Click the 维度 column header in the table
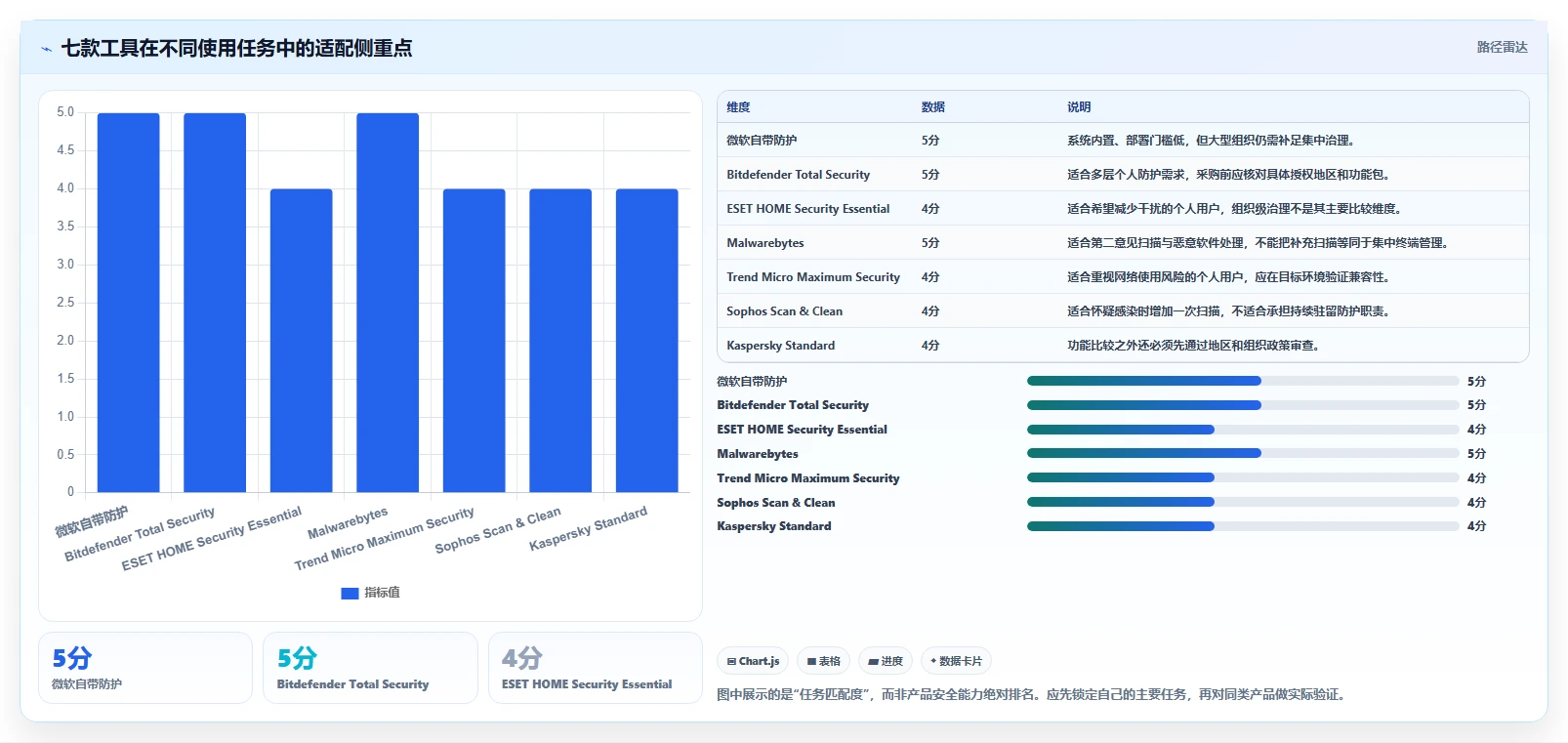This screenshot has width=1568, height=743. (x=738, y=107)
